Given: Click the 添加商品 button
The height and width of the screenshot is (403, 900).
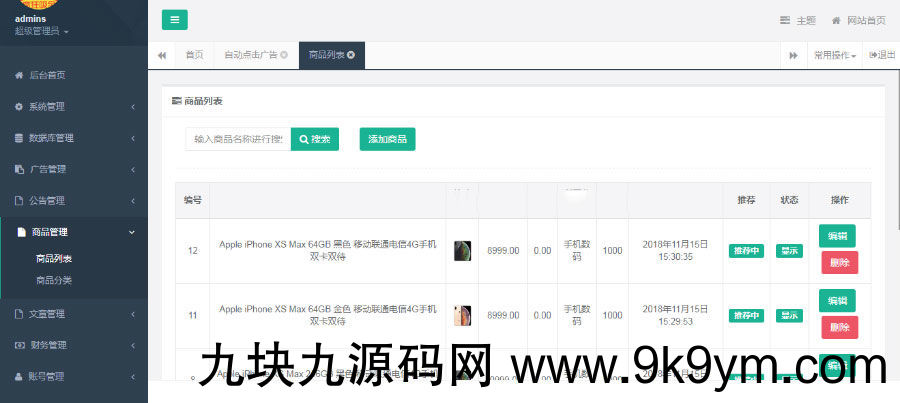Looking at the screenshot, I should click(x=387, y=139).
